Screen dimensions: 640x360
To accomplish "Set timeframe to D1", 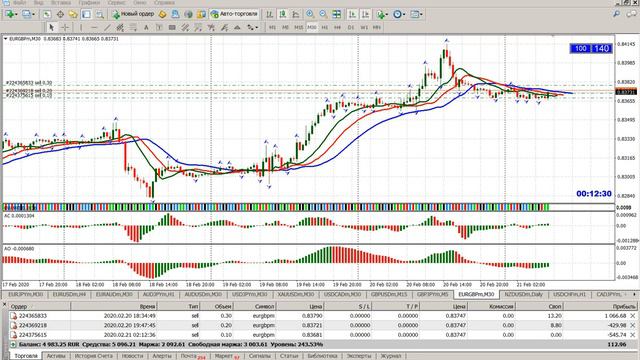I will click(351, 27).
